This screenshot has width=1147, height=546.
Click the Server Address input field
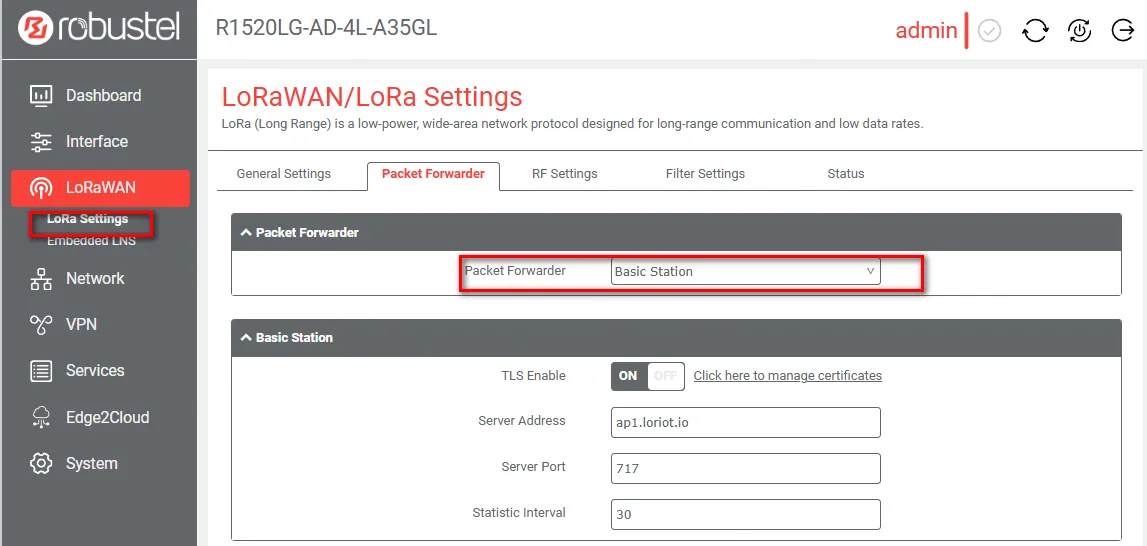tap(745, 422)
